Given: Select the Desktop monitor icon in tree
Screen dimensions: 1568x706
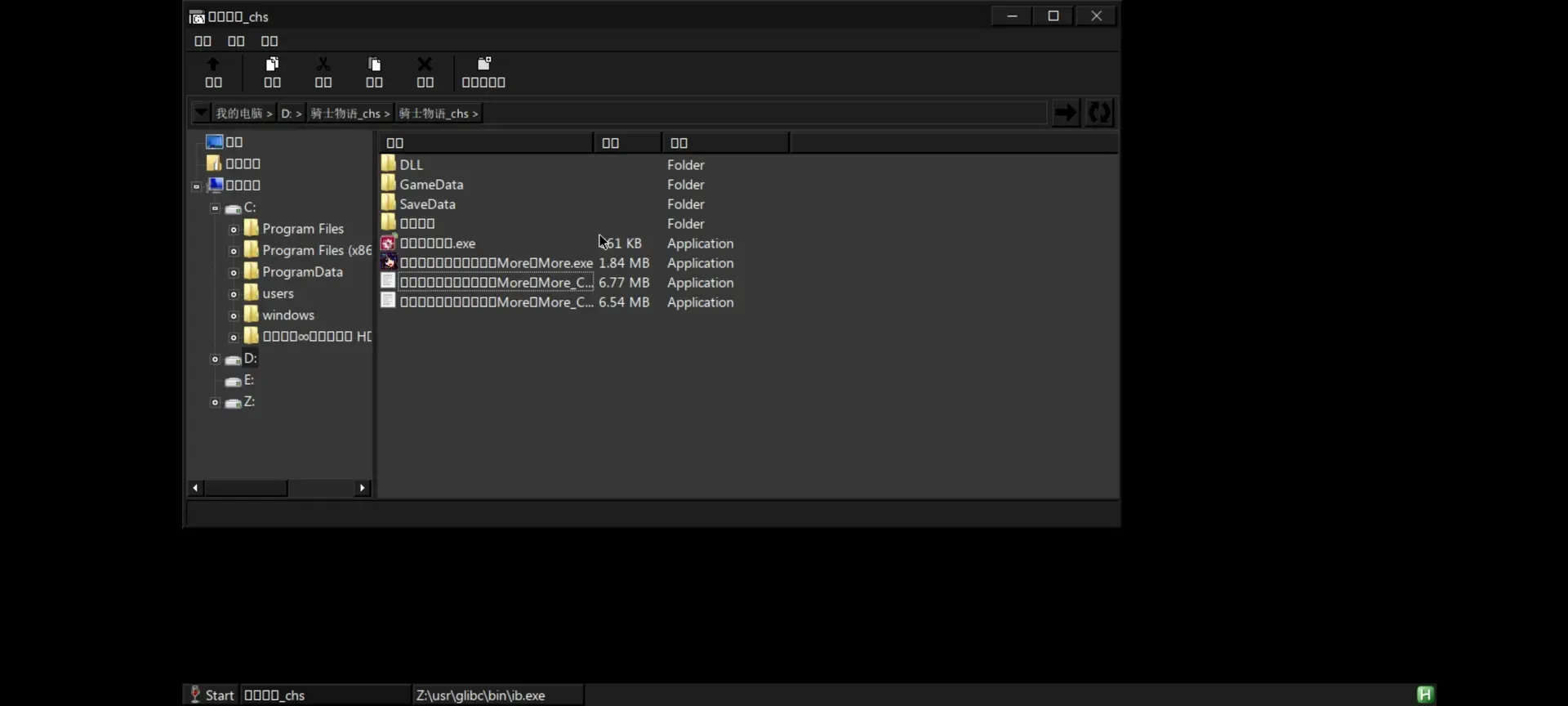Looking at the screenshot, I should pyautogui.click(x=215, y=141).
